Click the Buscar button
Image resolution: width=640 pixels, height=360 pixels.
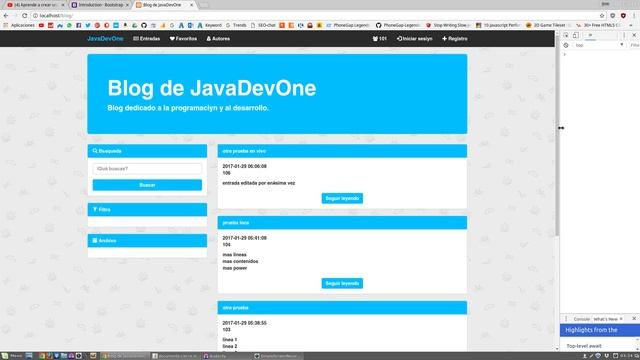click(147, 185)
